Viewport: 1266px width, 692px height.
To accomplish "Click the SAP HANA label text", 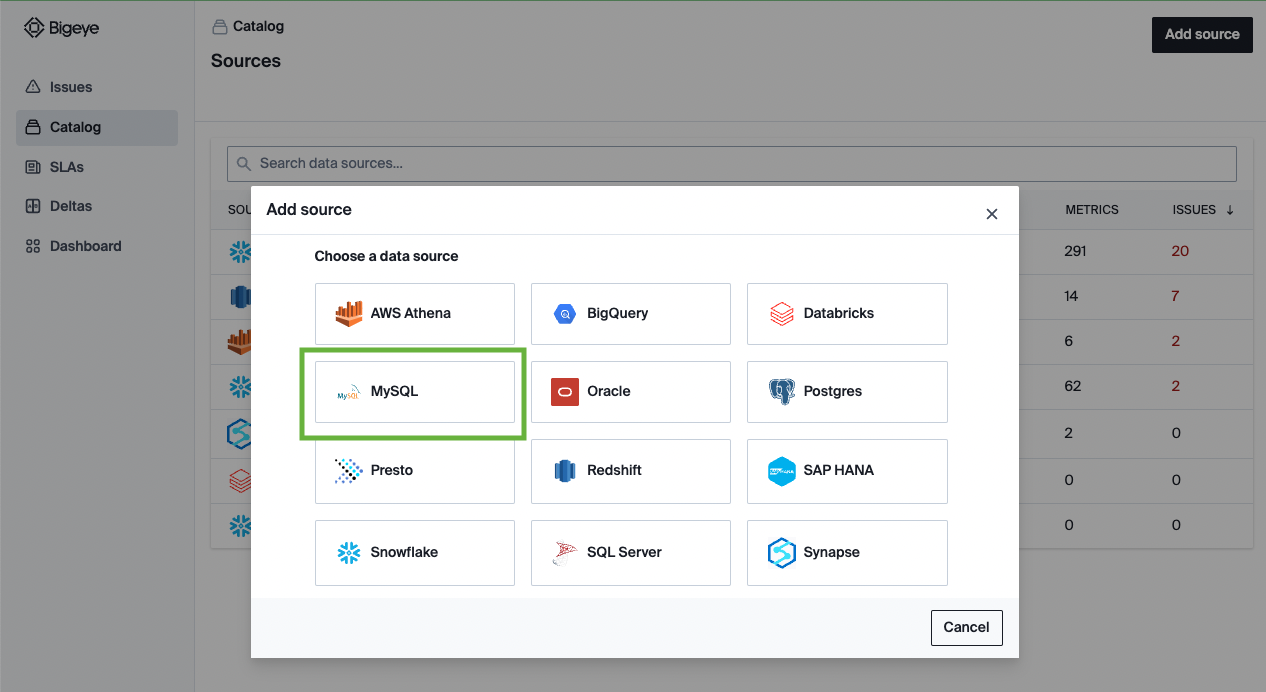I will pos(839,470).
